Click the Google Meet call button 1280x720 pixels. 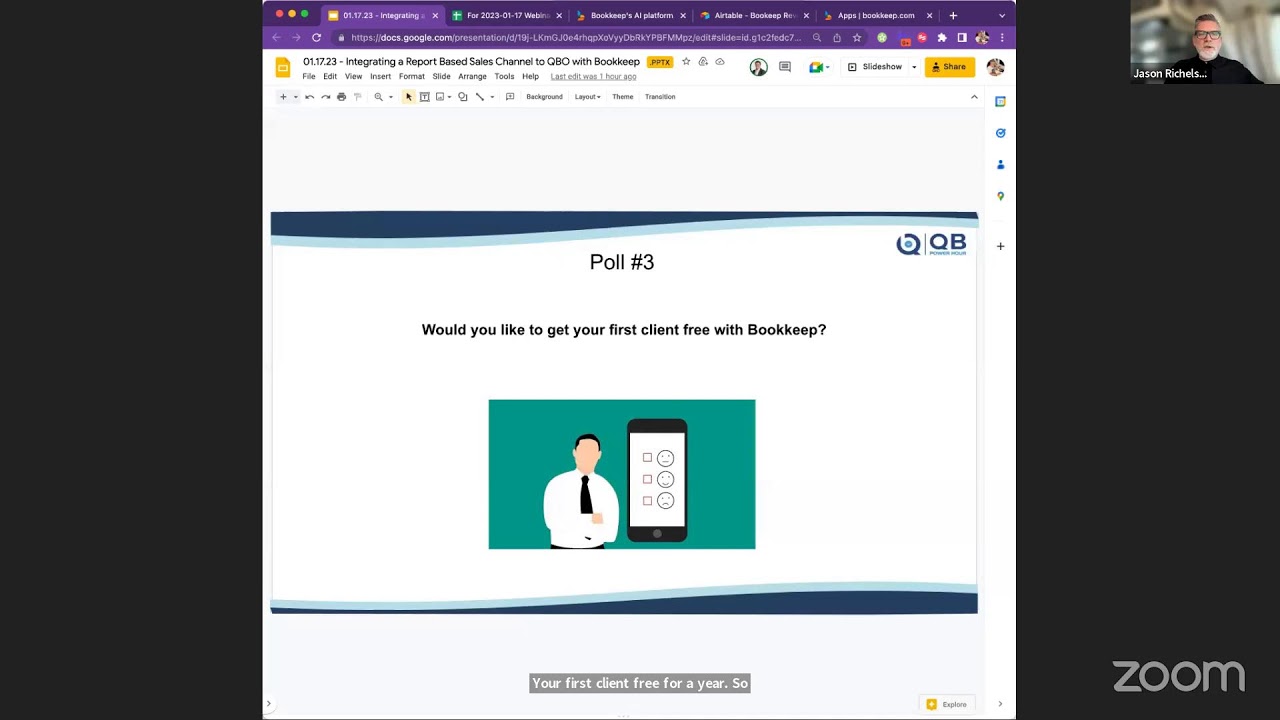point(819,67)
